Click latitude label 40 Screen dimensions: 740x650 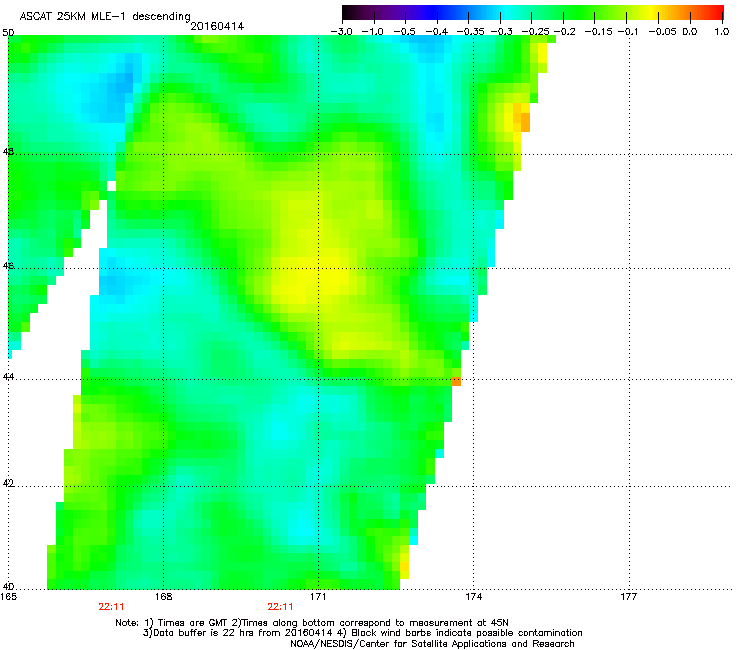[x=8, y=587]
